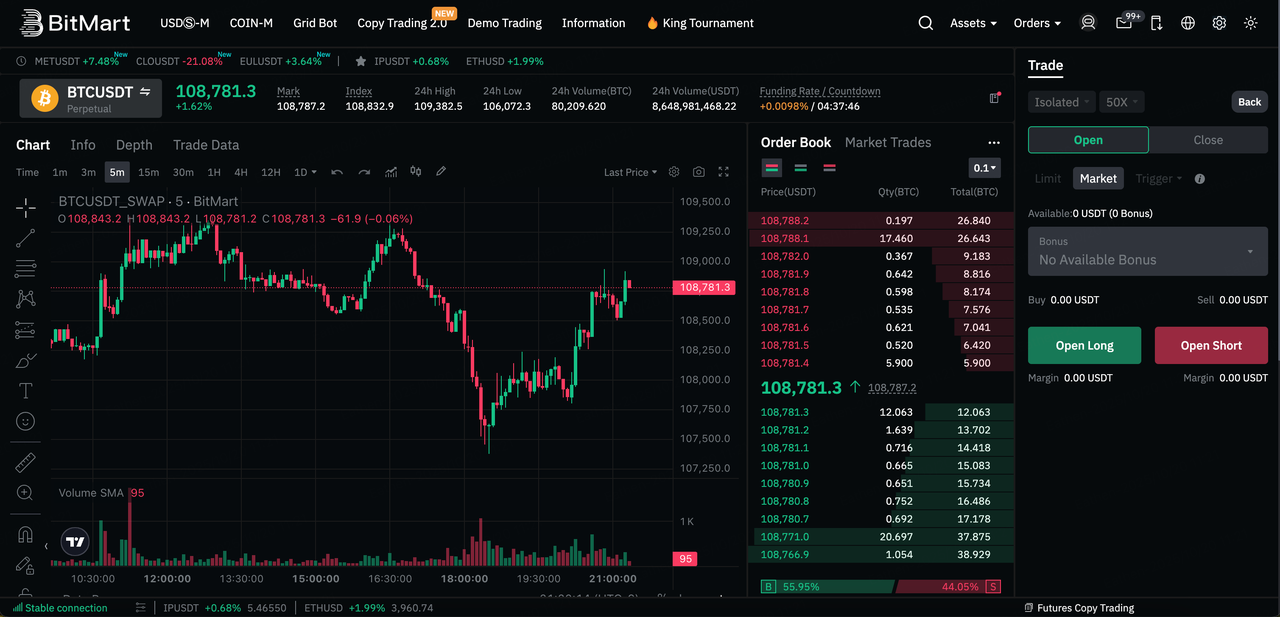Select the trend line drawing tool
The height and width of the screenshot is (617, 1280).
(26, 238)
